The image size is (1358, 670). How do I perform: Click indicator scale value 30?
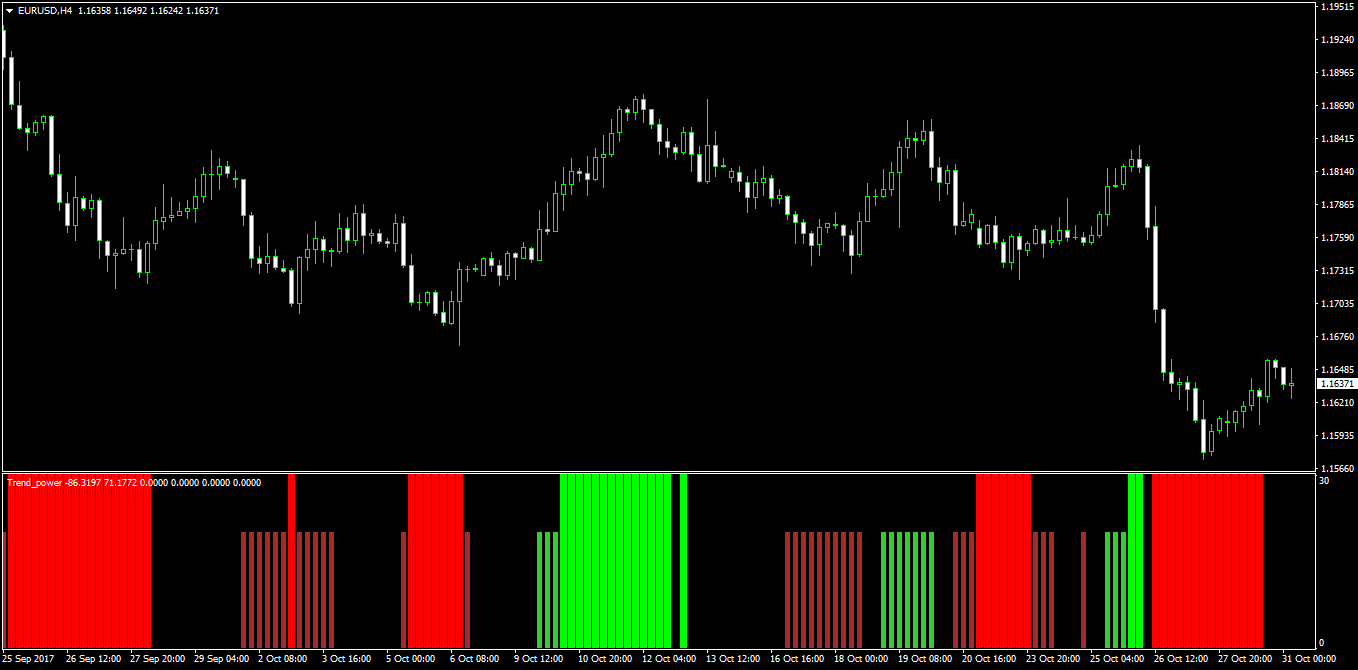pos(1325,481)
